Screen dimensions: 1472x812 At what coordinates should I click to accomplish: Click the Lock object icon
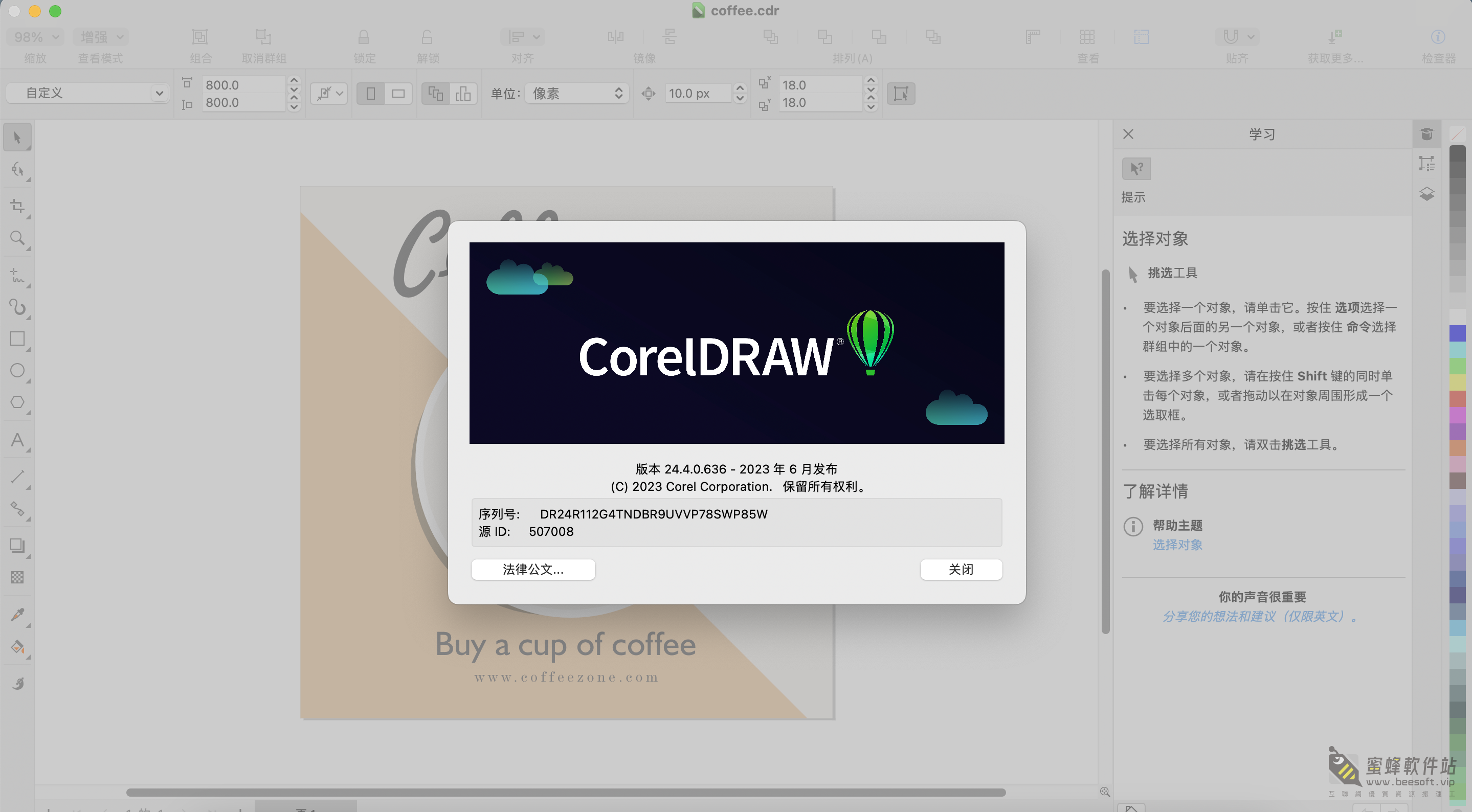364,37
